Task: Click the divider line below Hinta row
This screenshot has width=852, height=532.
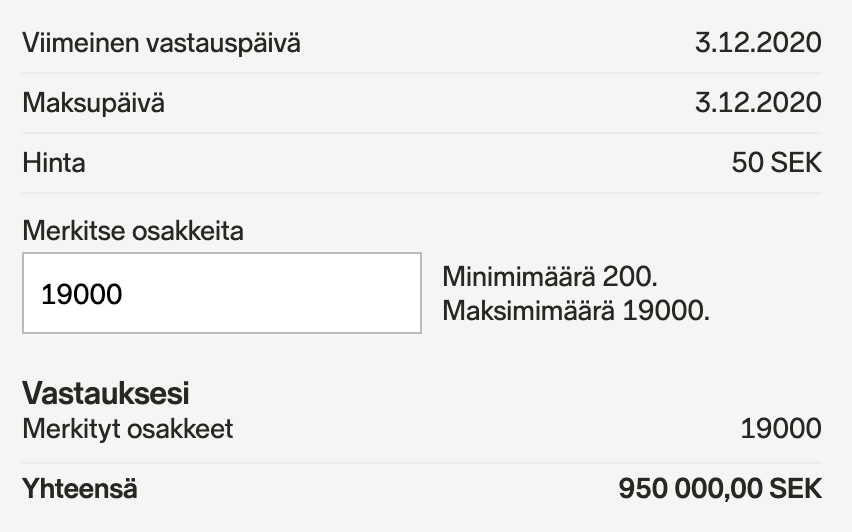Action: click(421, 193)
